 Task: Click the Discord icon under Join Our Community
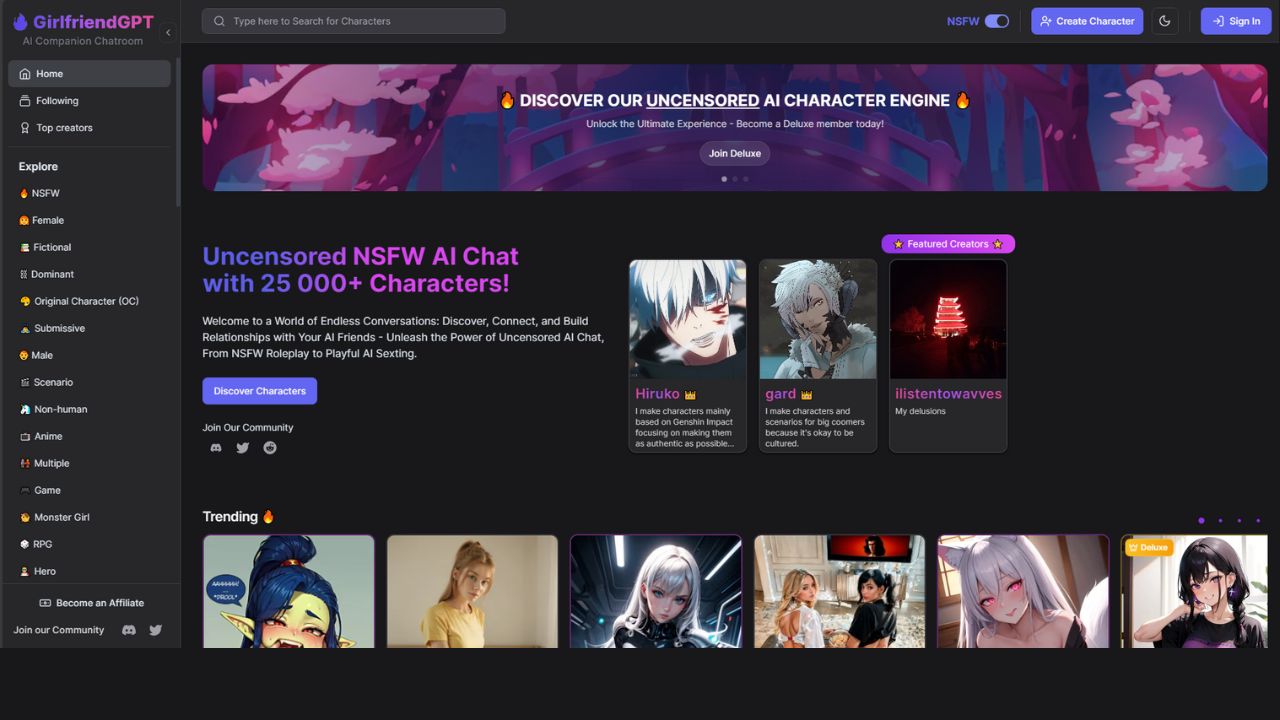[216, 448]
